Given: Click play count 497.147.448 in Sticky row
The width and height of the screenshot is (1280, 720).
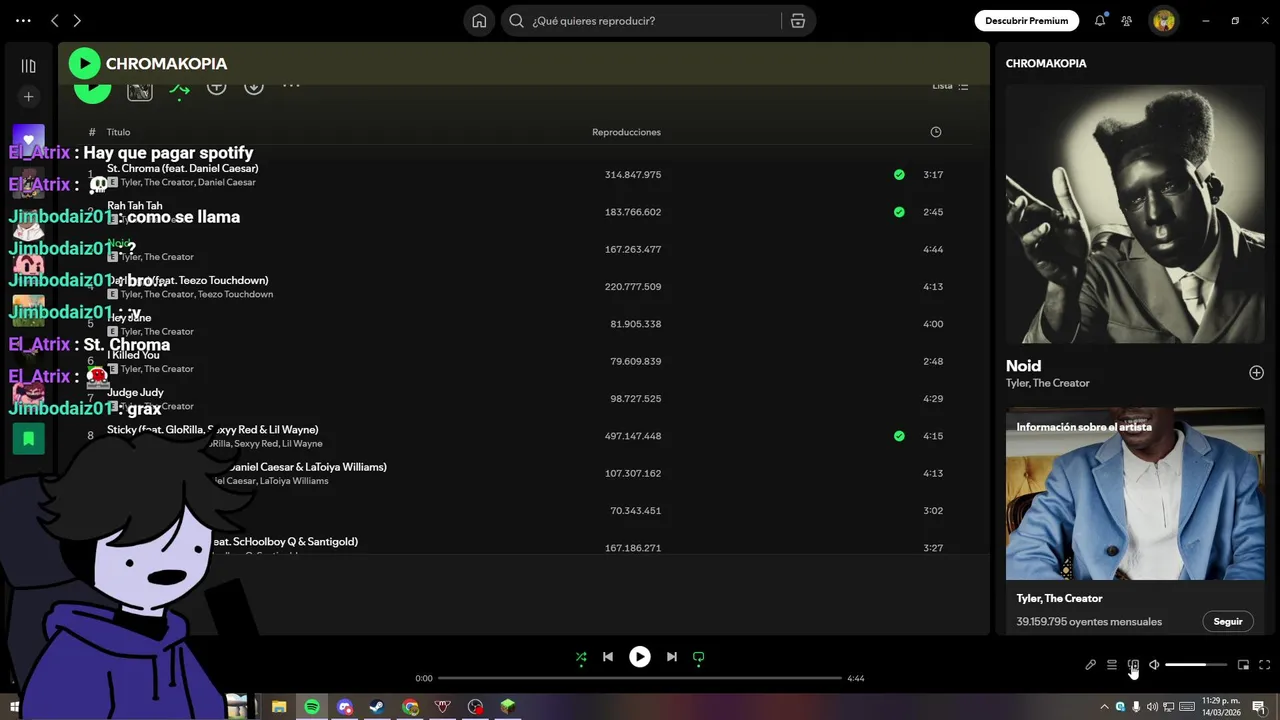Looking at the screenshot, I should (633, 436).
